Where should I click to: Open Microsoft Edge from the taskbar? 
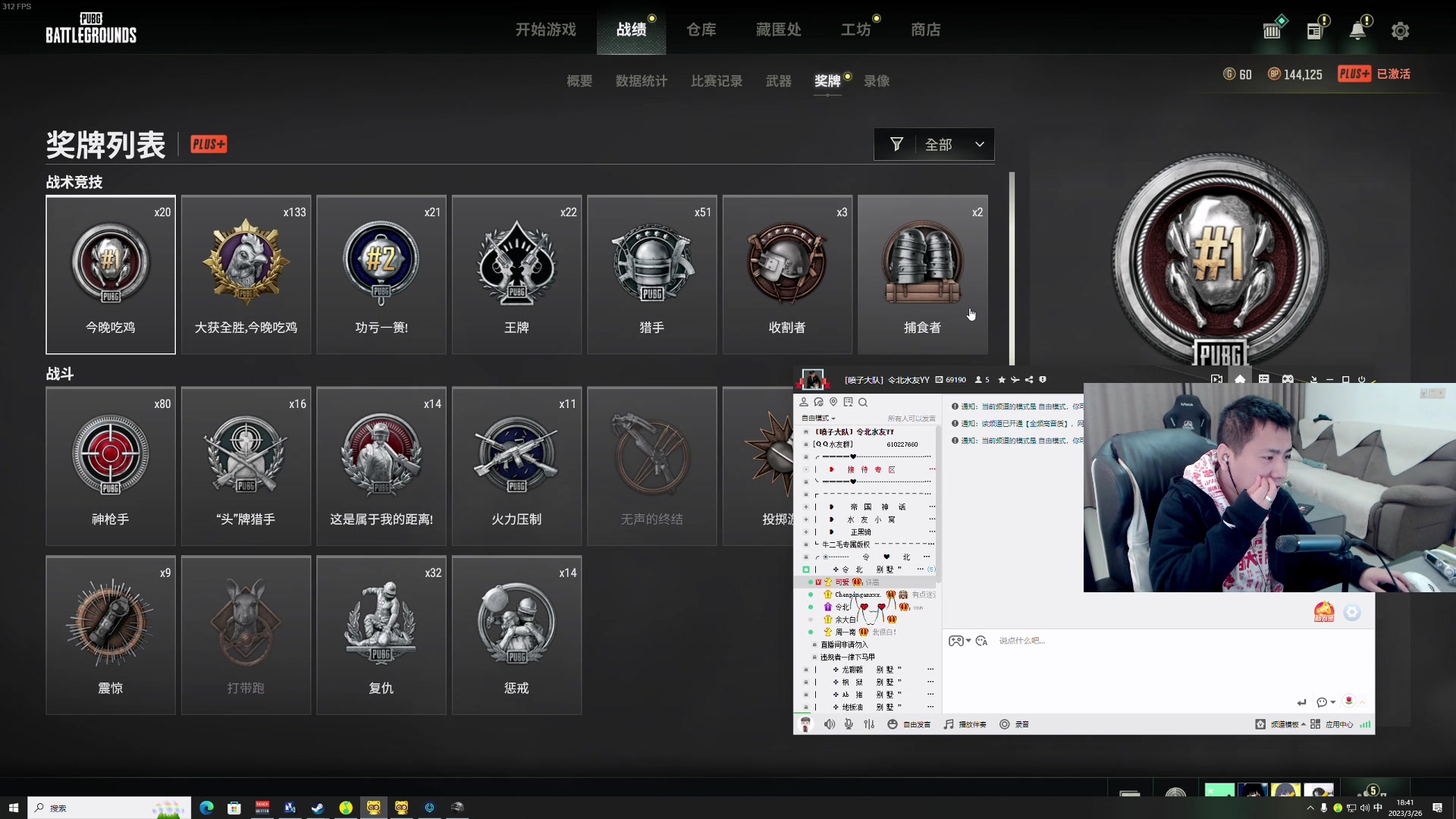tap(206, 808)
